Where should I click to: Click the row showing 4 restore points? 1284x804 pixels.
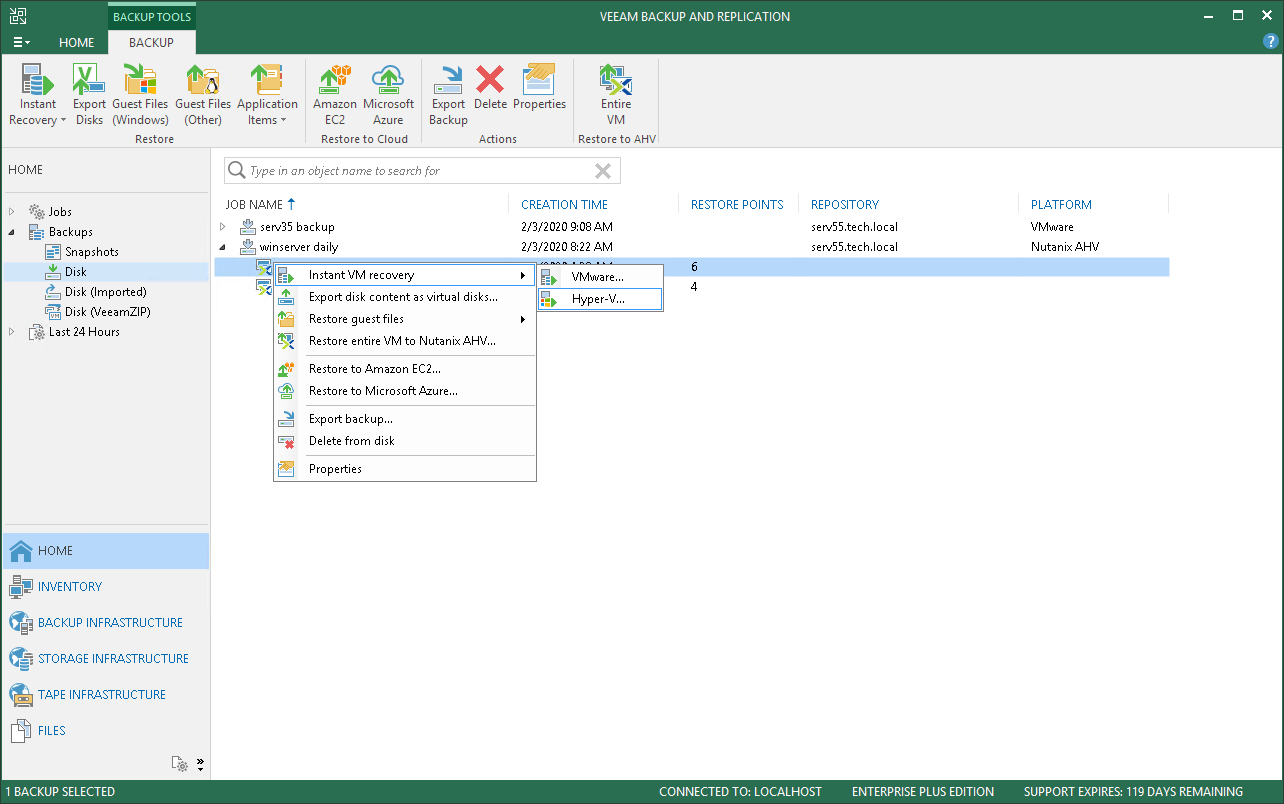[x=692, y=287]
